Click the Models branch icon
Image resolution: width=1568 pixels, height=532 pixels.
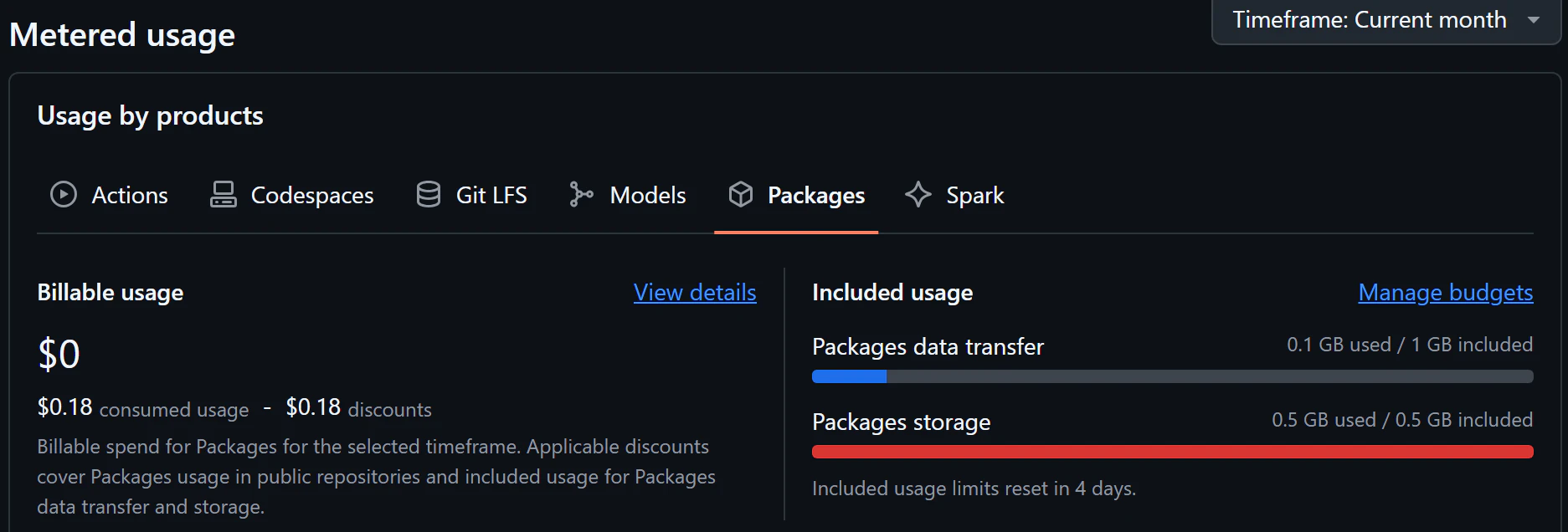coord(581,194)
